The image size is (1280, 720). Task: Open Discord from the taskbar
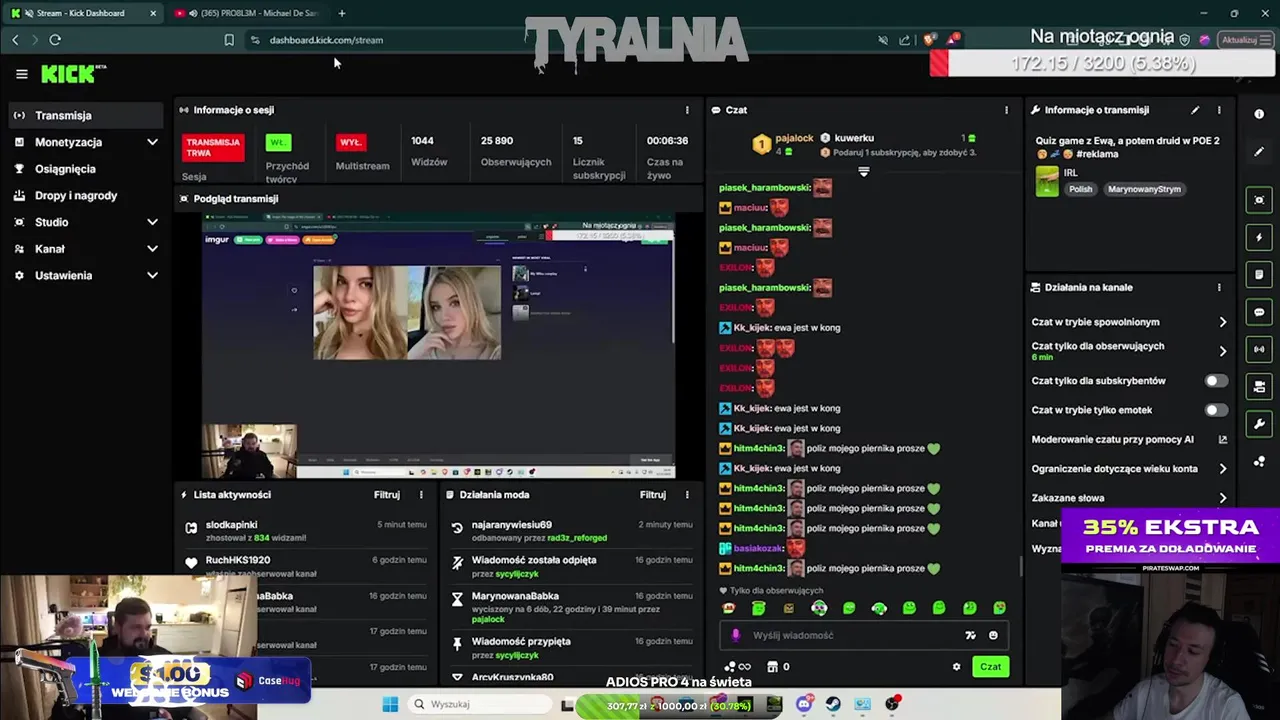(x=804, y=704)
